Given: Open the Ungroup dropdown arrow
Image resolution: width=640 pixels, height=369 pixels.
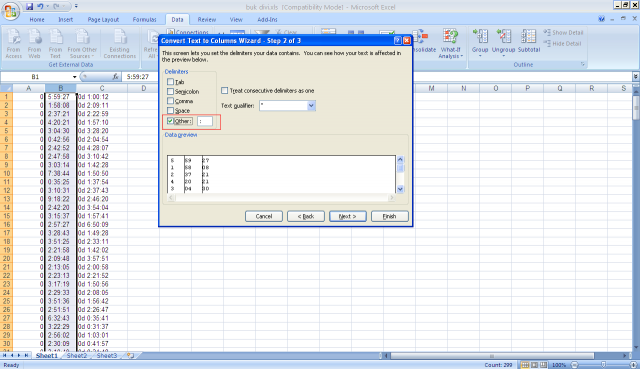Looking at the screenshot, I should (503, 56).
